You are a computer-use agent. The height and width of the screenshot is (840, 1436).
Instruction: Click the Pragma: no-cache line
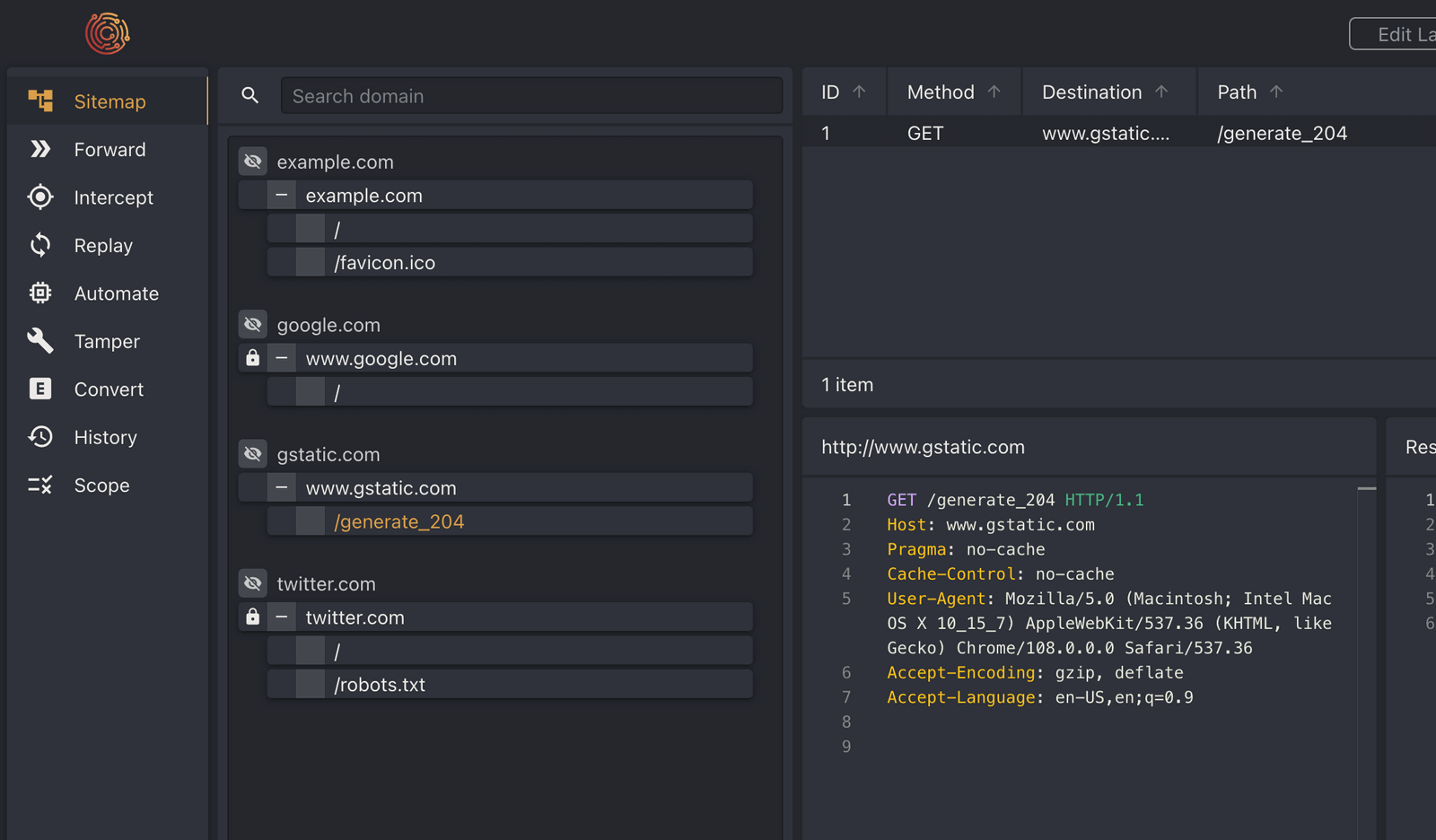(x=966, y=549)
